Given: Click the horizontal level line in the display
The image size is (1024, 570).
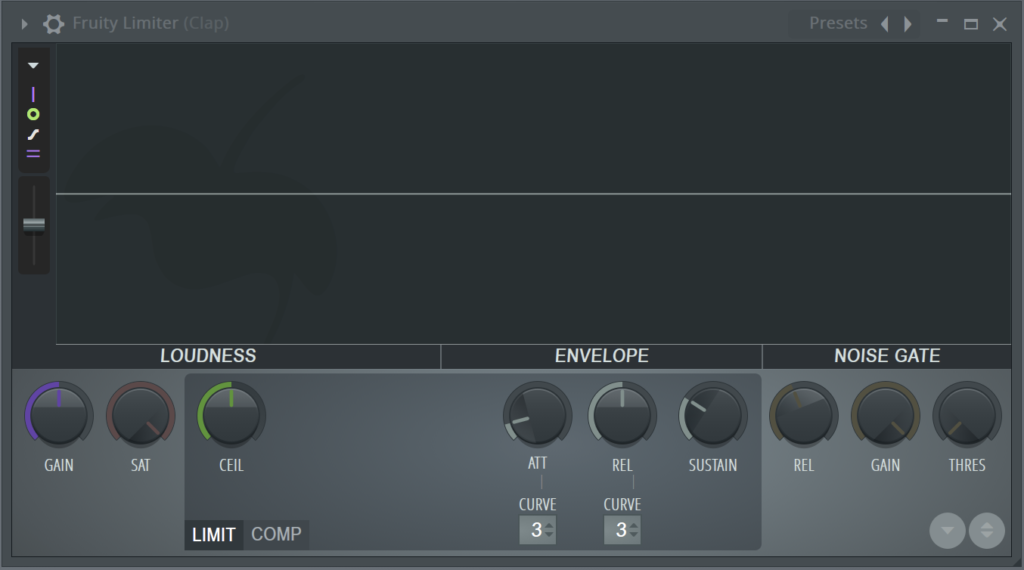Looking at the screenshot, I should click(534, 194).
